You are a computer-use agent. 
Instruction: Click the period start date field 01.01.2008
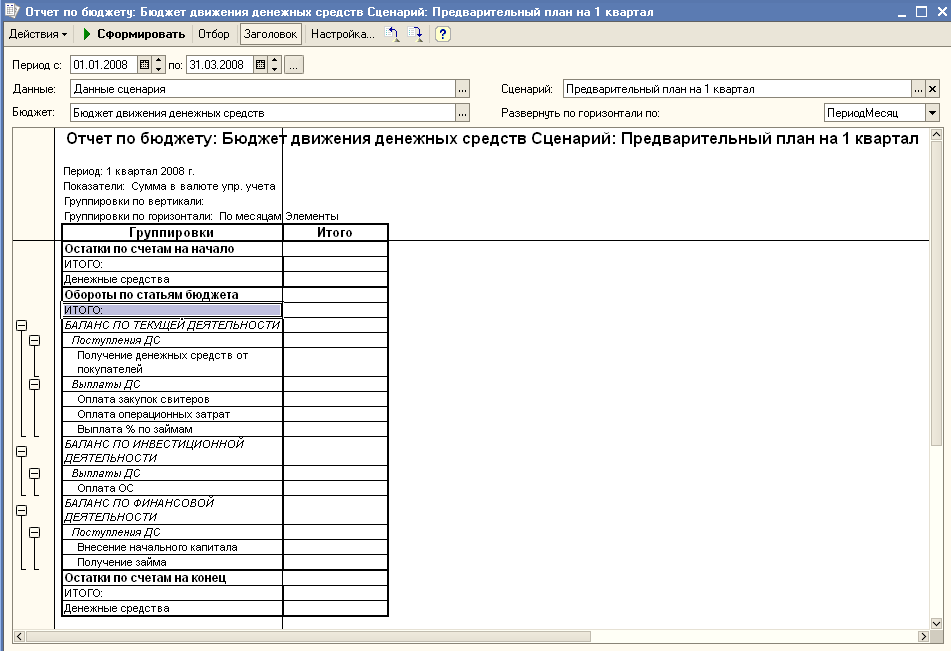pos(103,65)
